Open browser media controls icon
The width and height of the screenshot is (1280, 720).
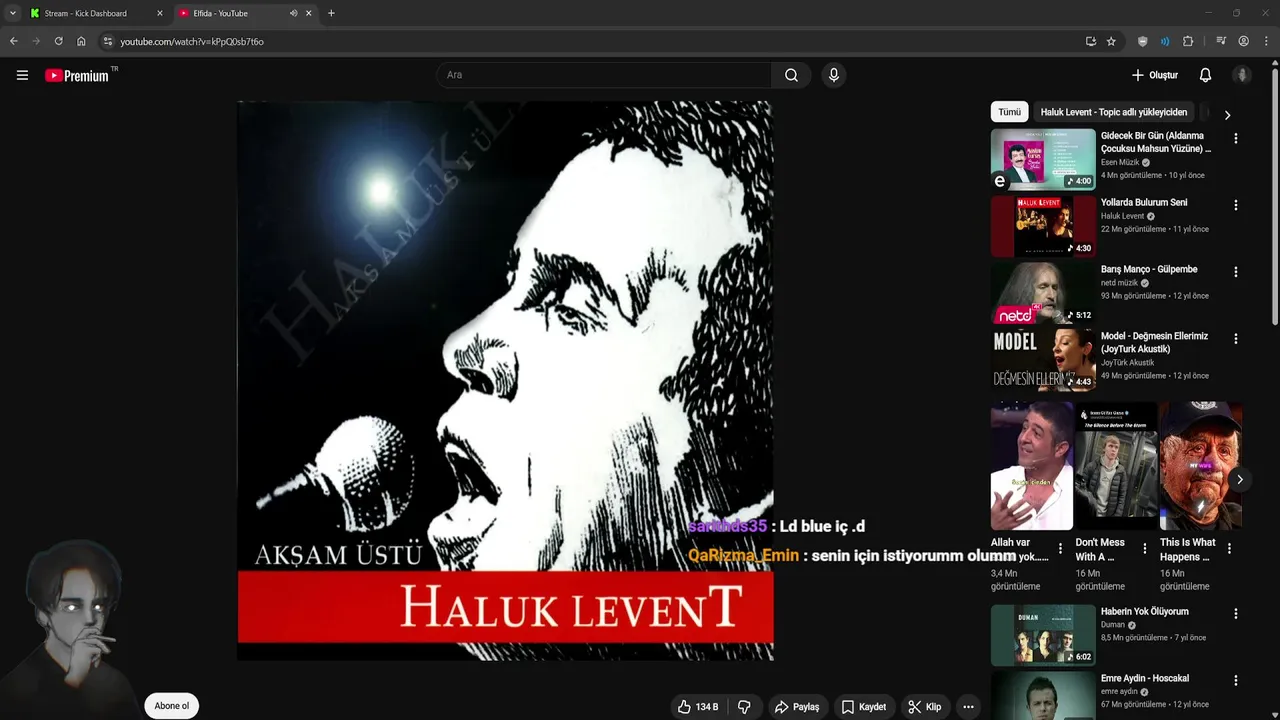pyautogui.click(x=1221, y=41)
